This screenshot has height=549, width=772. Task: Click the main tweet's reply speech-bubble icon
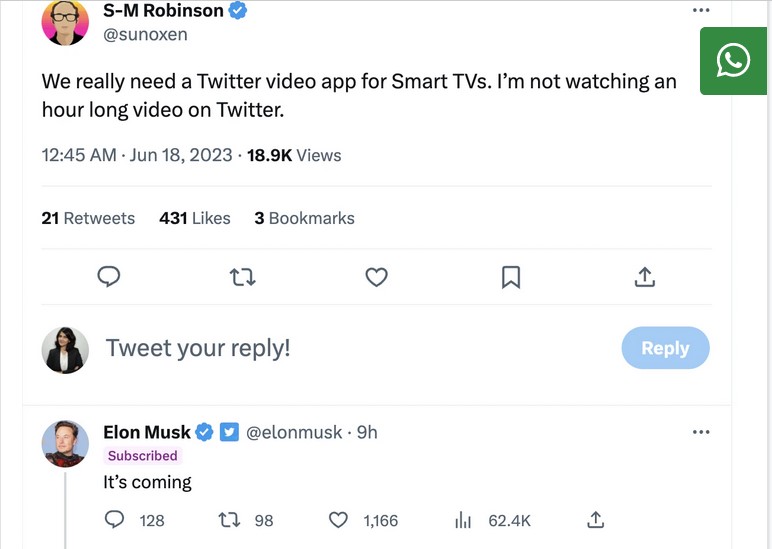click(109, 277)
